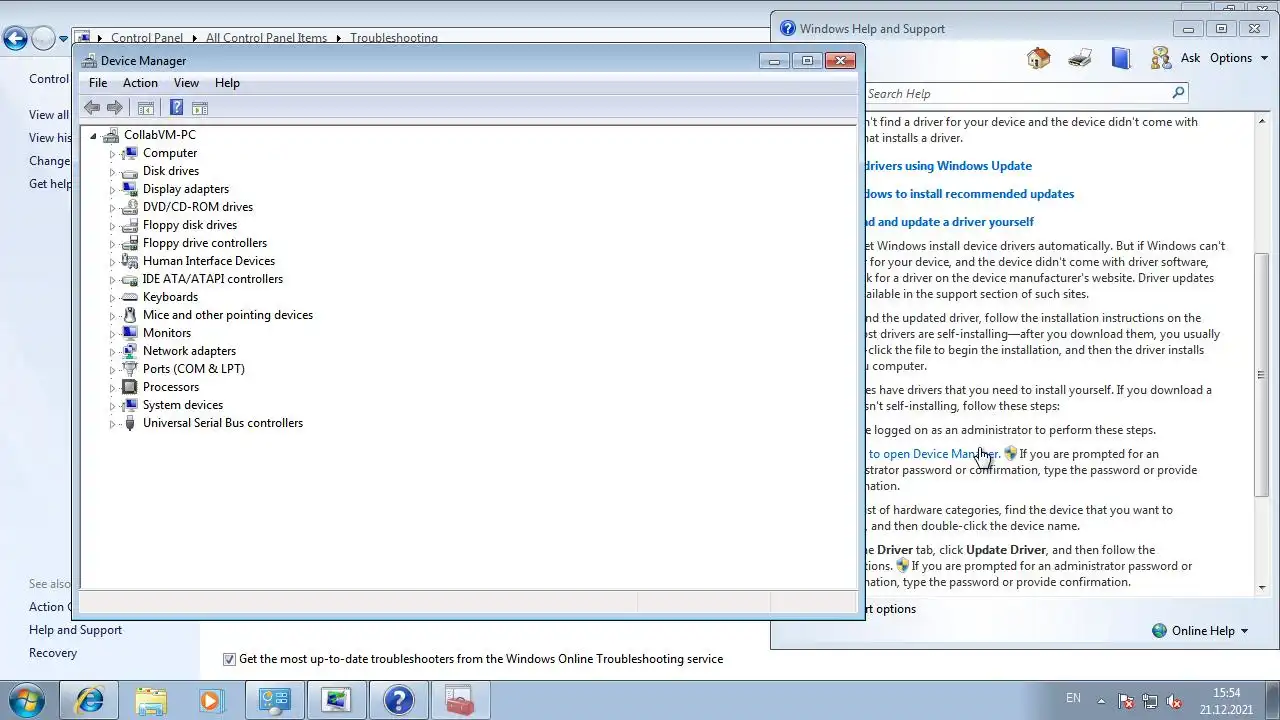Select the Mice and other pointing devices icon
Viewport: 1280px width, 720px height.
coord(129,315)
